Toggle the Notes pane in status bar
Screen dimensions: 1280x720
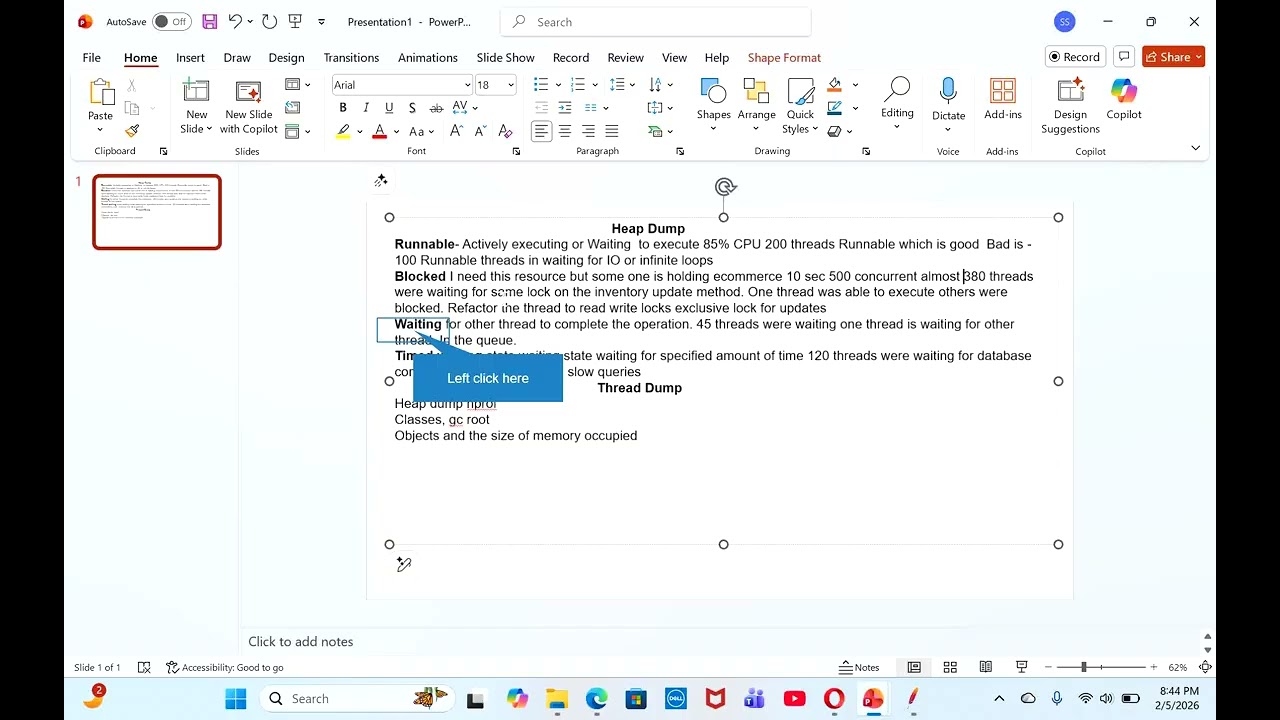coord(859,667)
